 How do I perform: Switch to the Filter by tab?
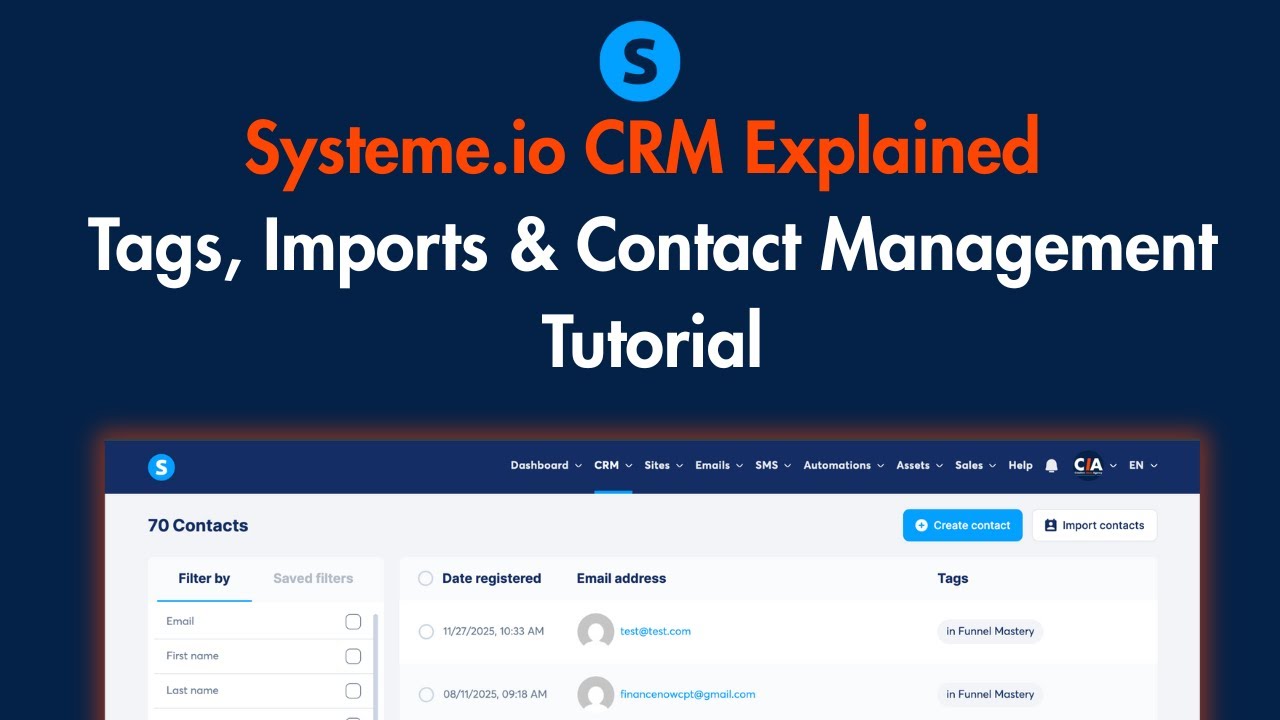coord(204,578)
